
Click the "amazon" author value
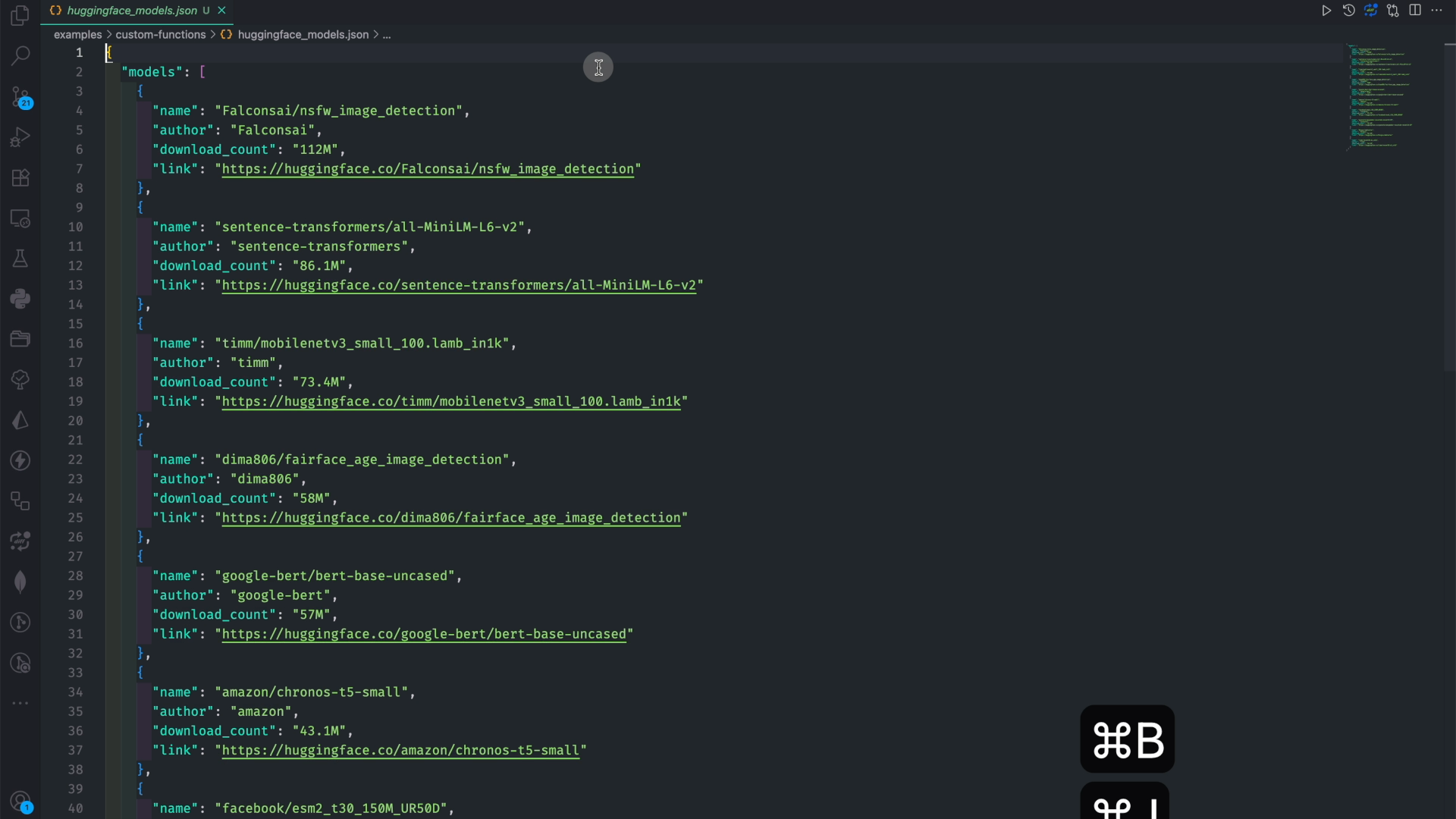click(x=261, y=711)
